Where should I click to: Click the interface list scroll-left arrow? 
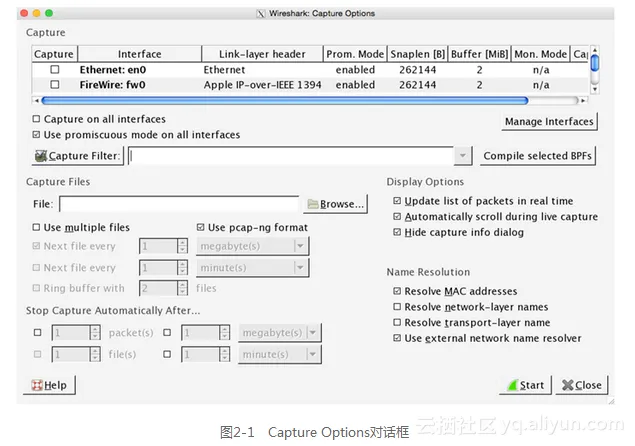pyautogui.click(x=36, y=100)
